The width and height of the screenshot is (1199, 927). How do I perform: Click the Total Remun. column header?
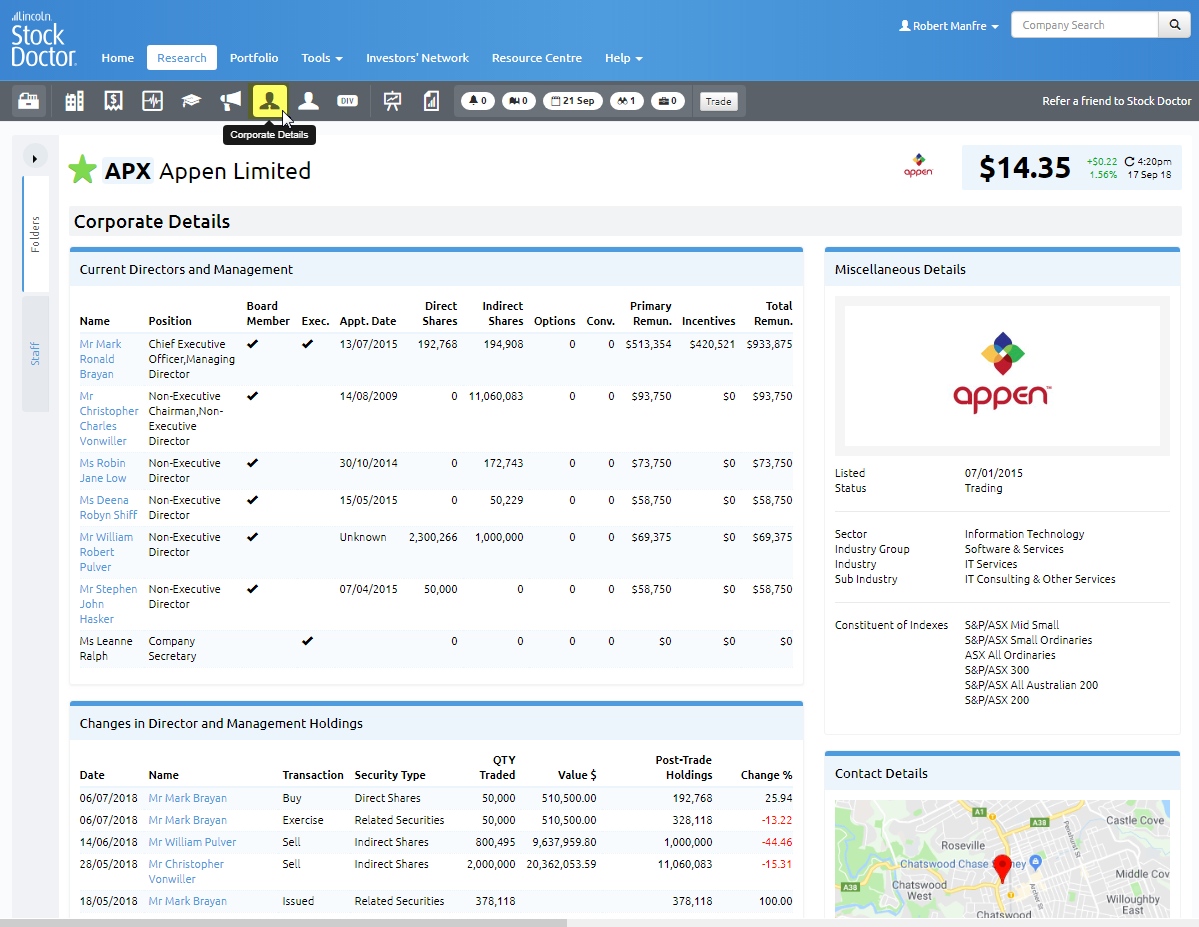pos(773,314)
